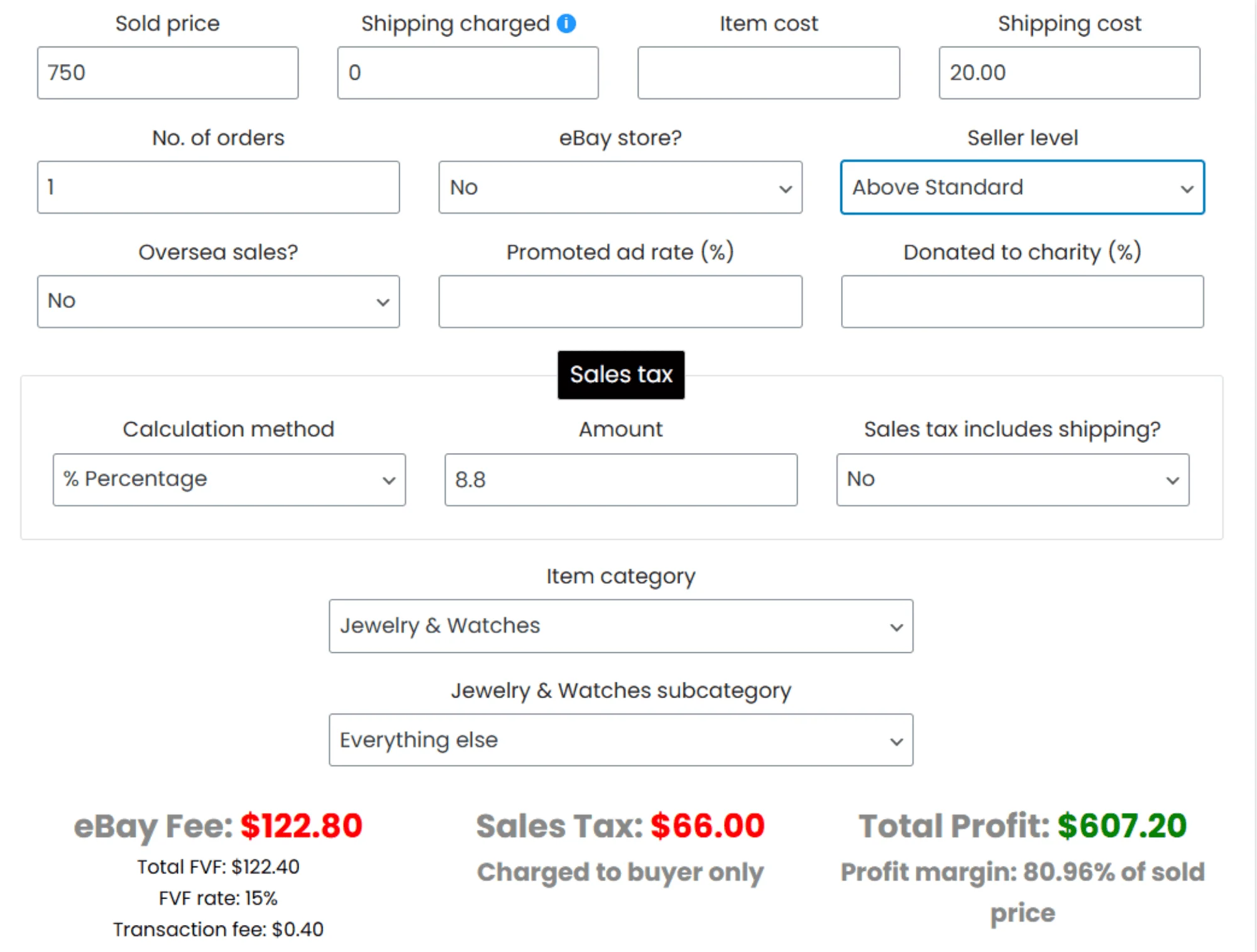Click the Sales Tax result amount
This screenshot has height=952, width=1257.
tap(707, 826)
